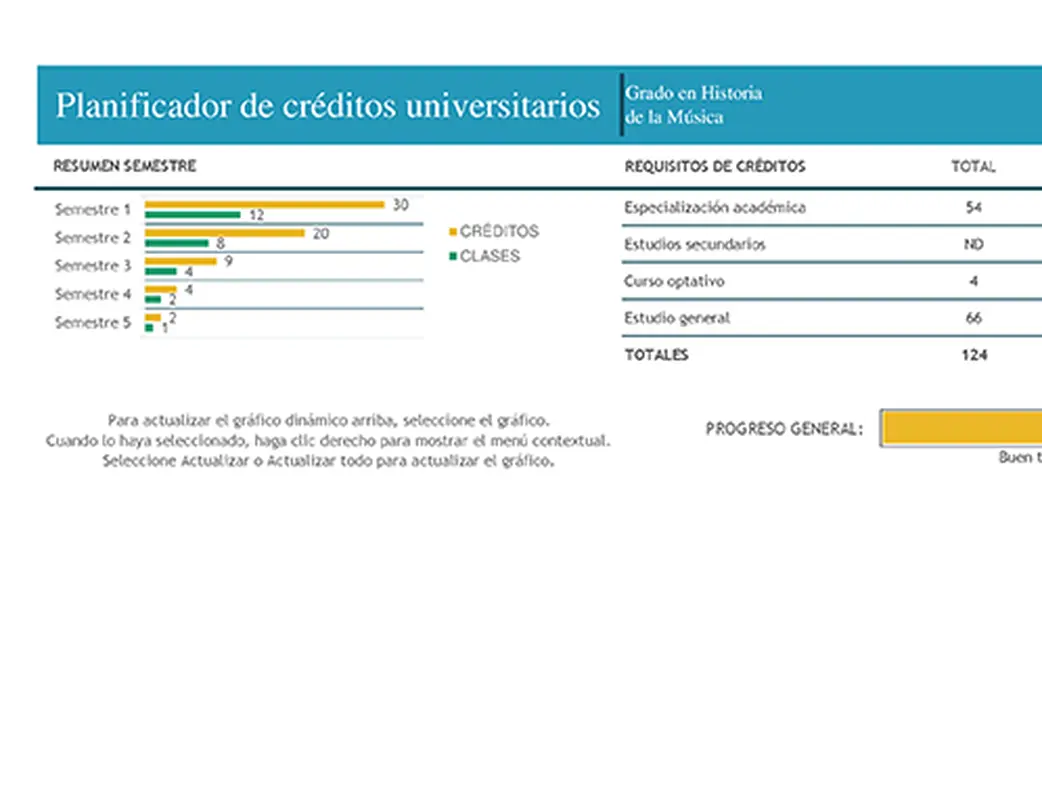1042x800 pixels.
Task: Click the green clases bar for Semestre 2
Action: click(175, 243)
